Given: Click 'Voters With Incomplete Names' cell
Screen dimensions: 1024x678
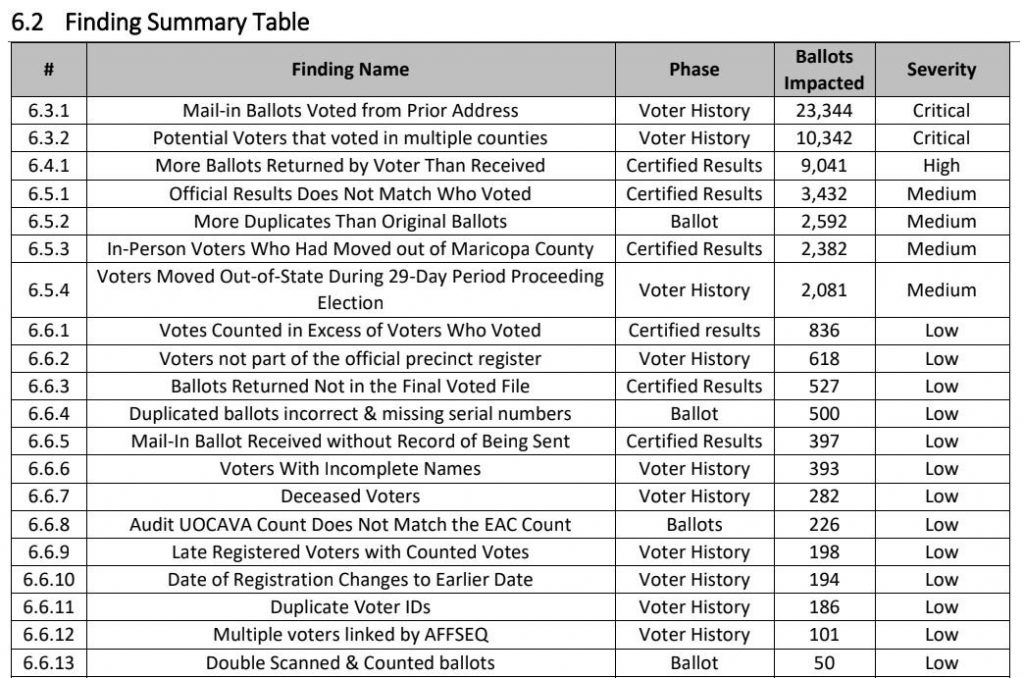Looking at the screenshot, I should tap(350, 469).
